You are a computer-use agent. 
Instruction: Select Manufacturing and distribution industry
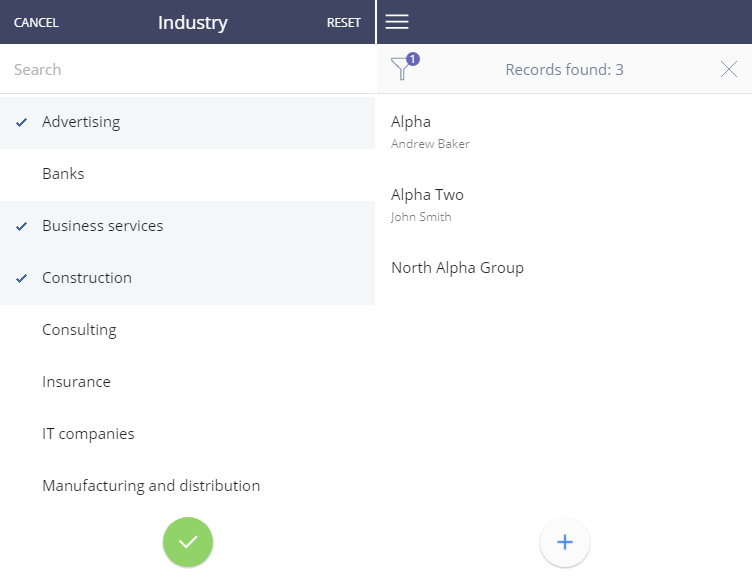[188, 486]
